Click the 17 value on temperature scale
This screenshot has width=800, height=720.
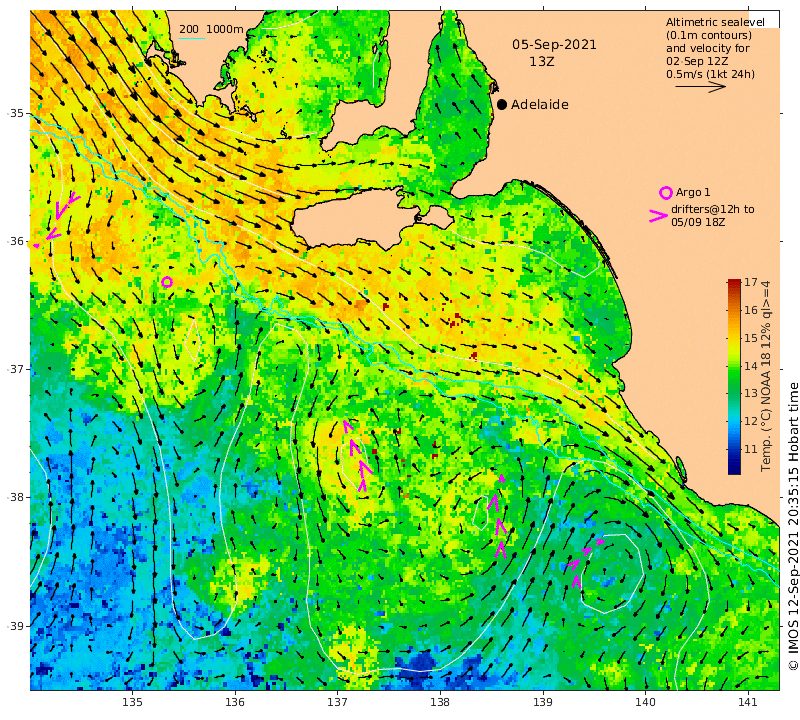(x=751, y=282)
